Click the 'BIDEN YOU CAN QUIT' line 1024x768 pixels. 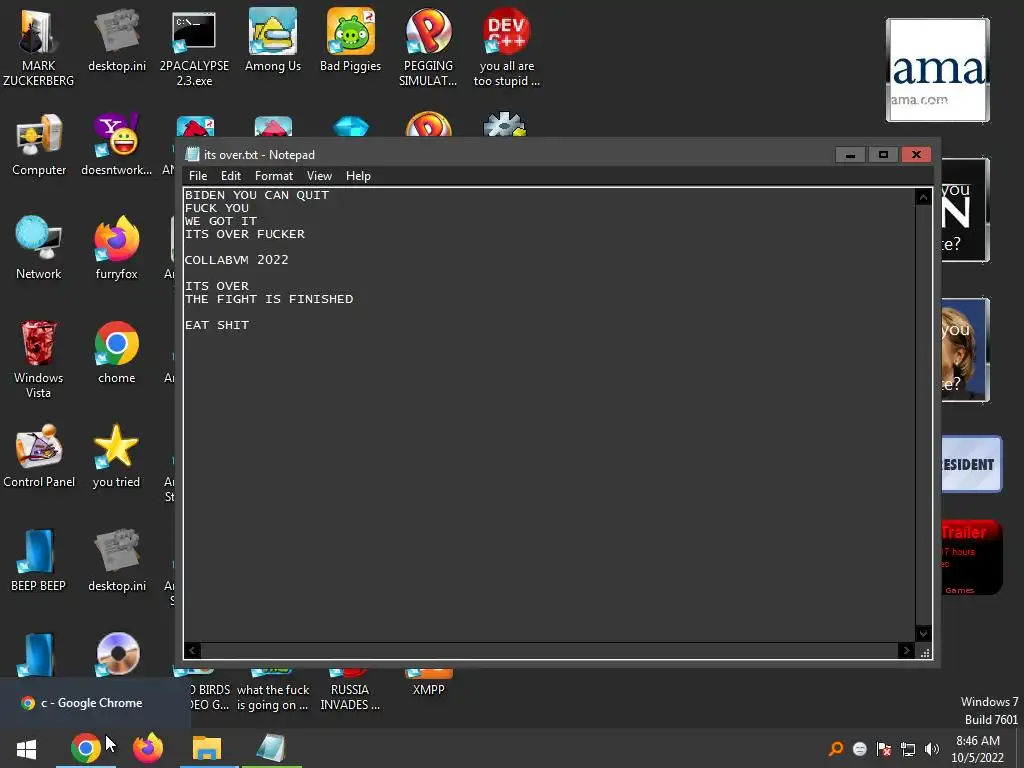pyautogui.click(x=257, y=195)
